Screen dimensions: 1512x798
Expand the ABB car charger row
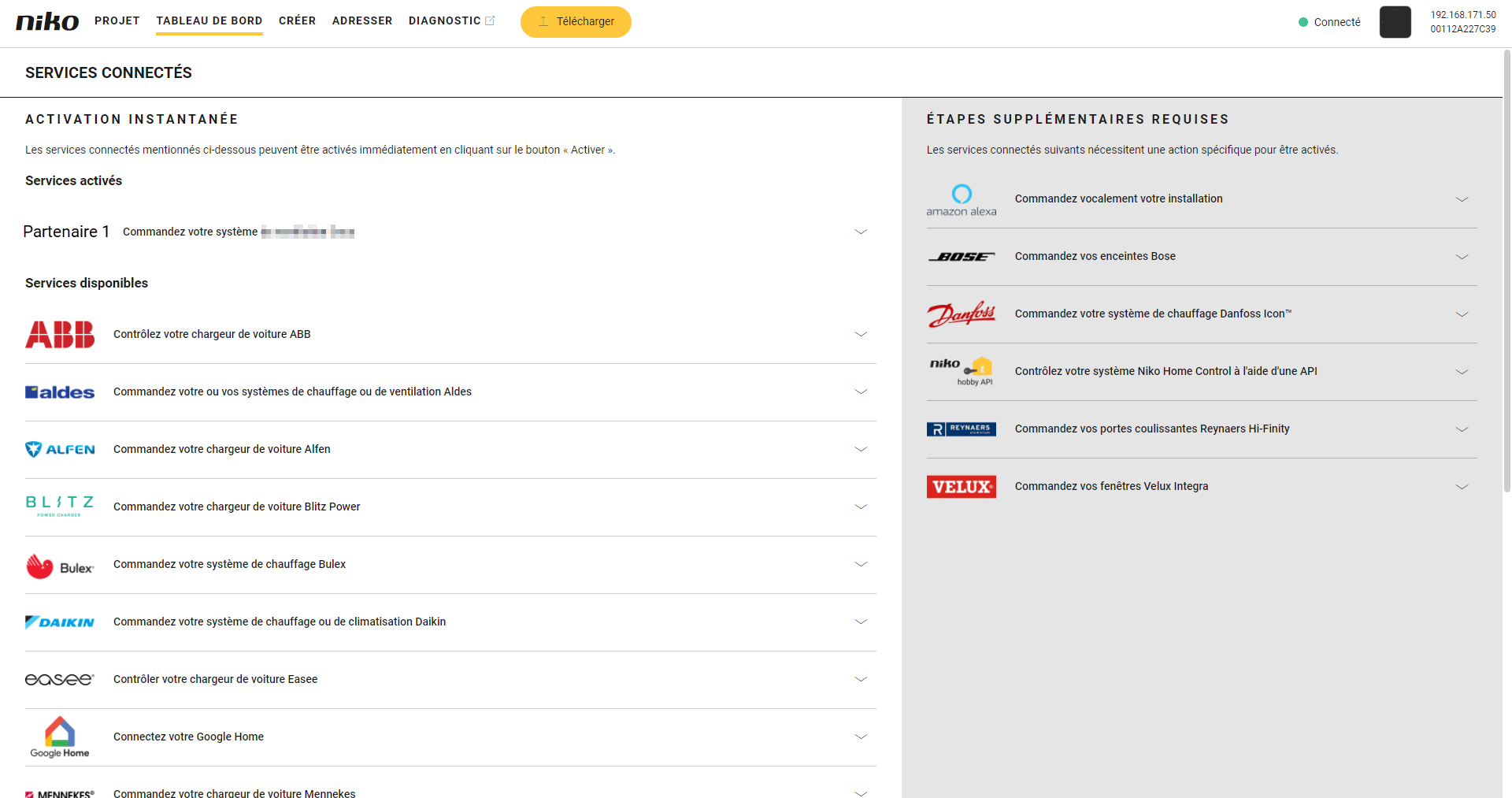point(861,334)
